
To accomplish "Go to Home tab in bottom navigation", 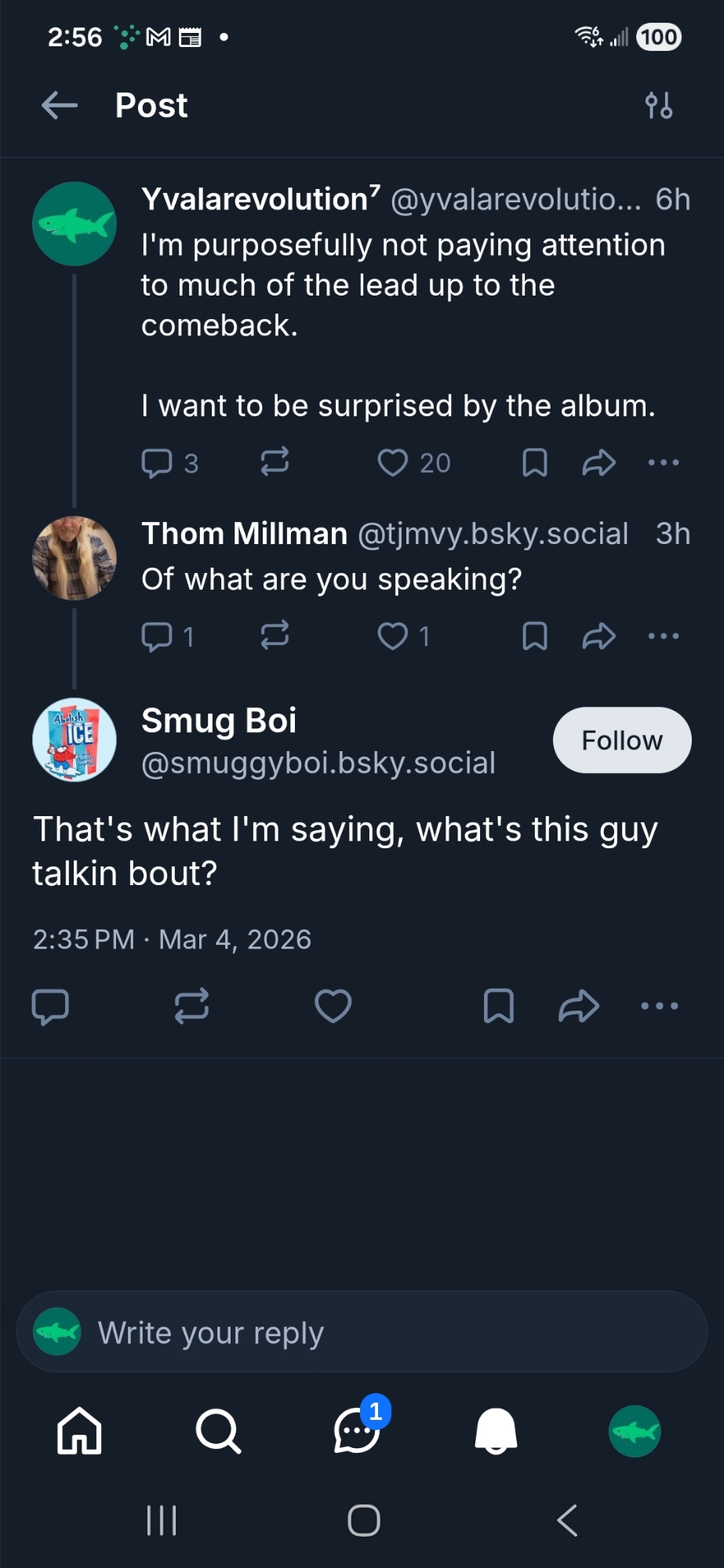I will pos(79,1431).
